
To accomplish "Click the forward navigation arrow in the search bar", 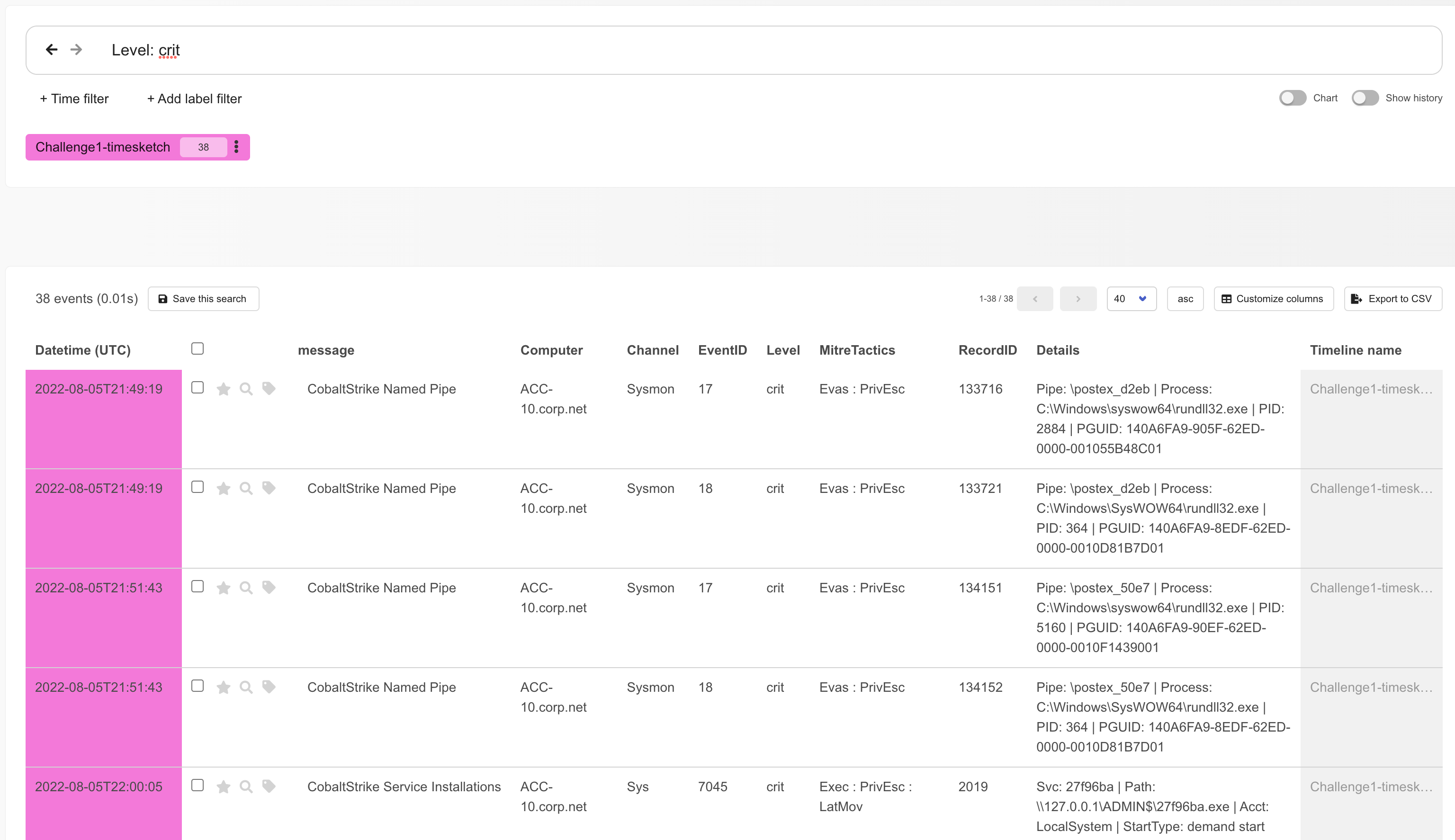I will coord(76,50).
